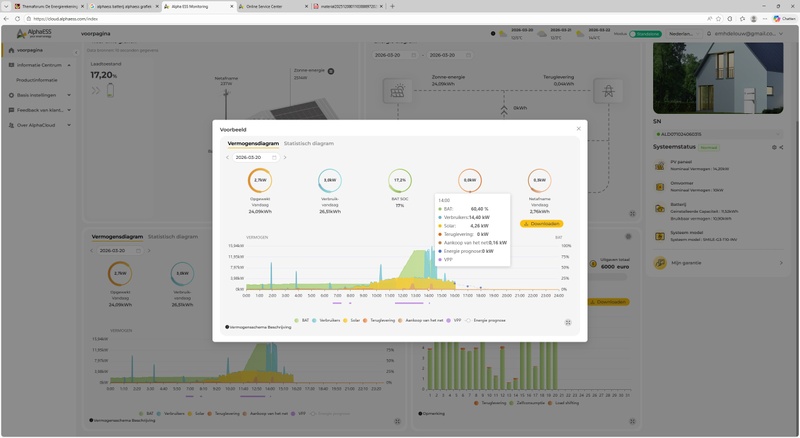Open the SN serial number dropdown

(717, 134)
